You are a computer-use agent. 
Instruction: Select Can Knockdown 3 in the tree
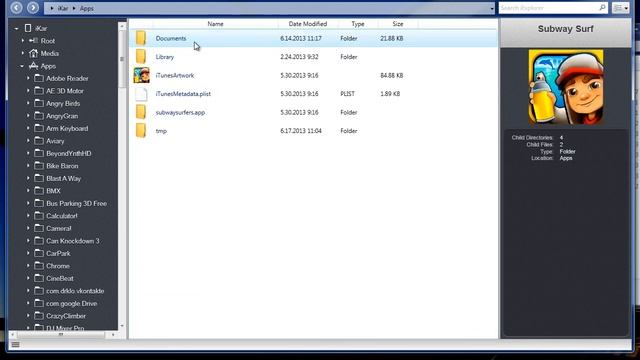[73, 241]
